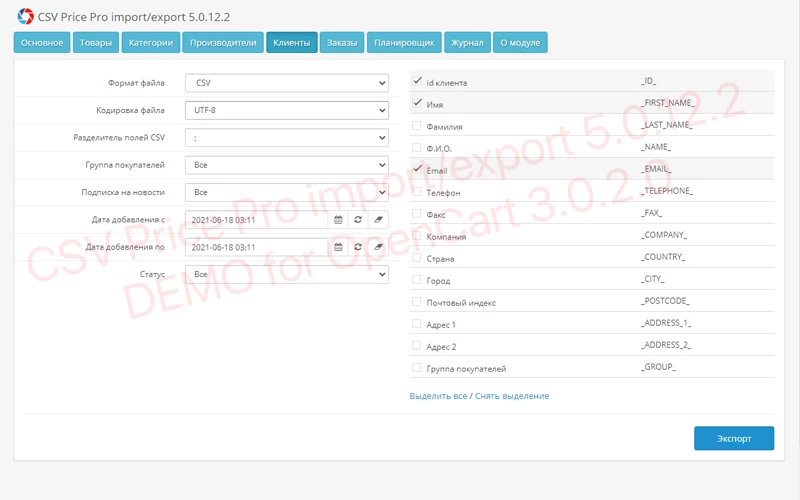Tick the 'Телефон' checkbox

(417, 191)
